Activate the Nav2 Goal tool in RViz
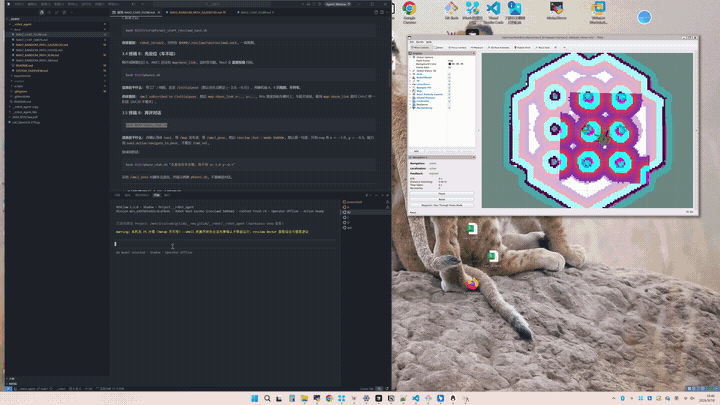This screenshot has width=720, height=405. [542, 47]
